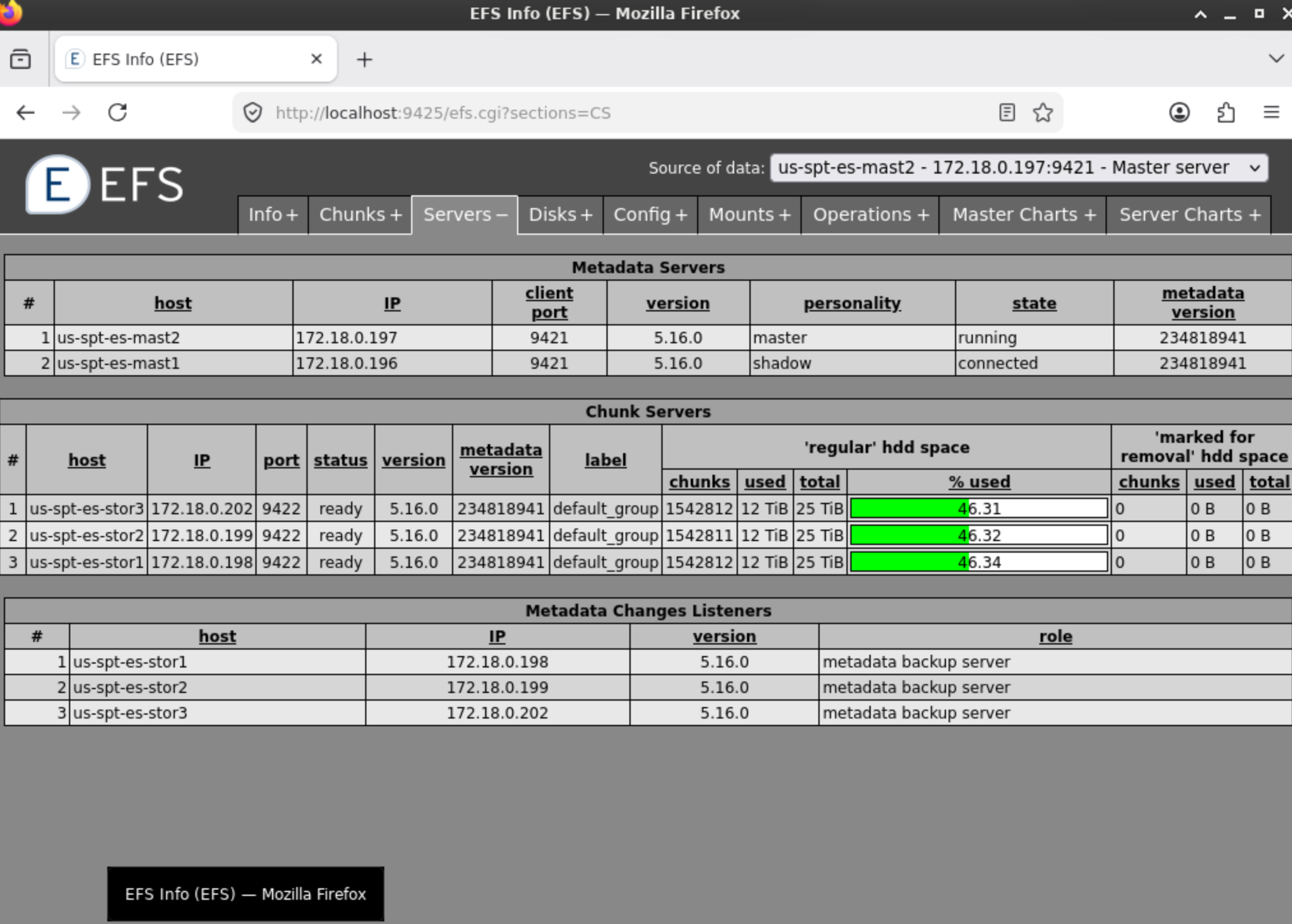Viewport: 1292px width, 924px height.
Task: Toggle reader view icon in address bar
Action: click(1007, 113)
